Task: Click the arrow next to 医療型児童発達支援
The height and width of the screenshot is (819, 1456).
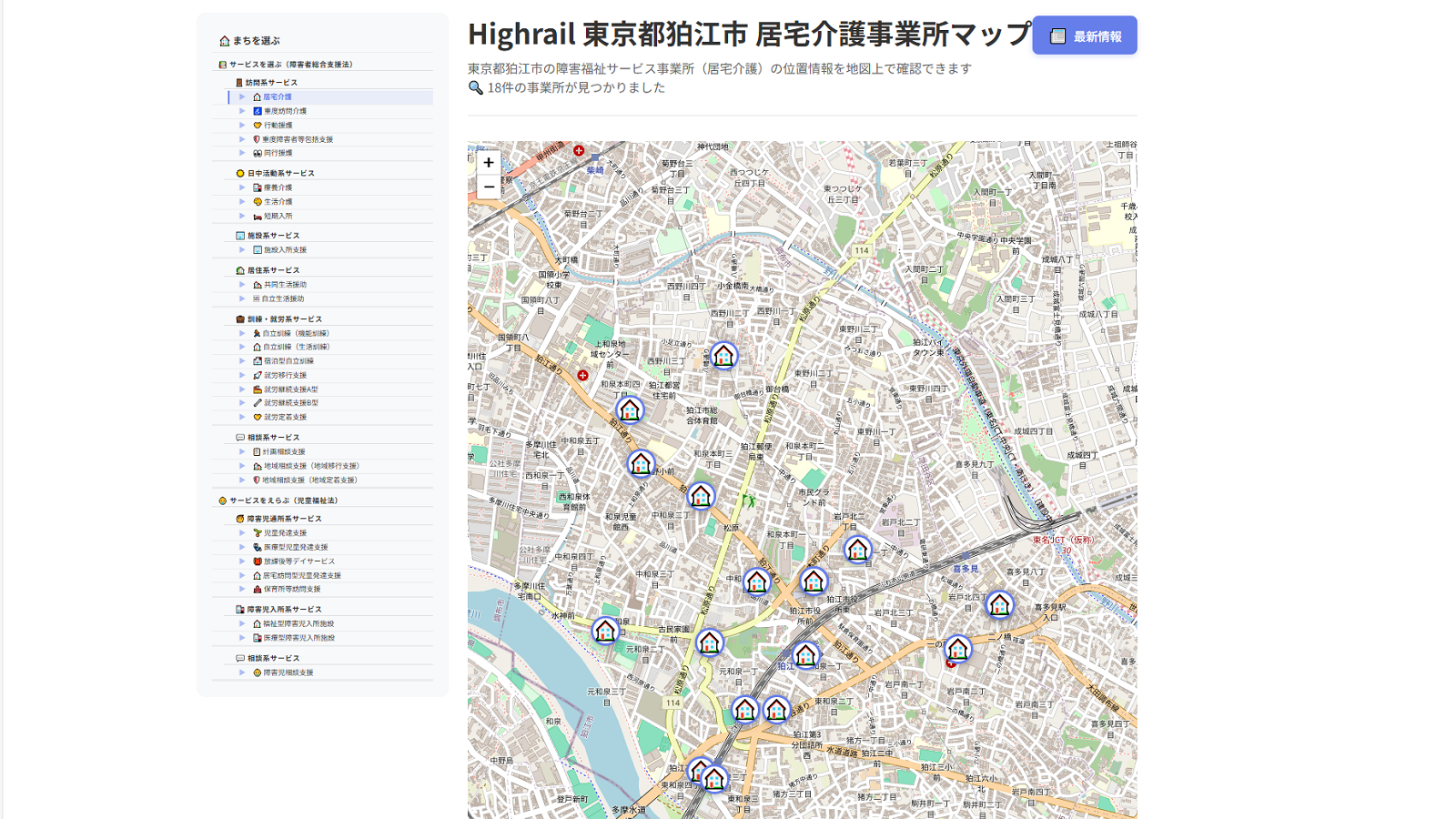Action: click(x=242, y=547)
